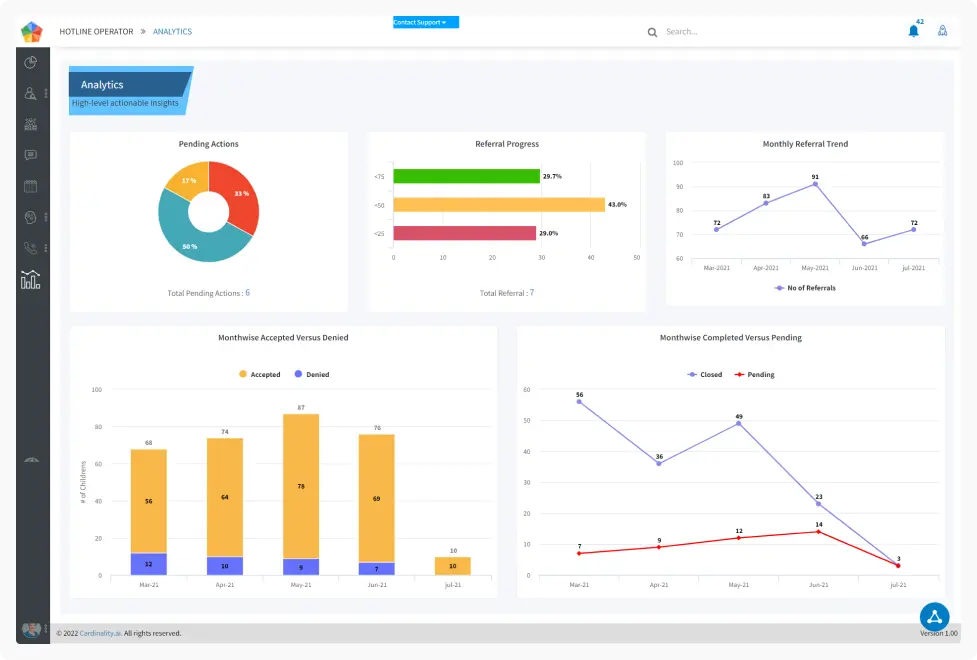Click the person search sidebar icon
The height and width of the screenshot is (660, 977).
pyautogui.click(x=31, y=94)
